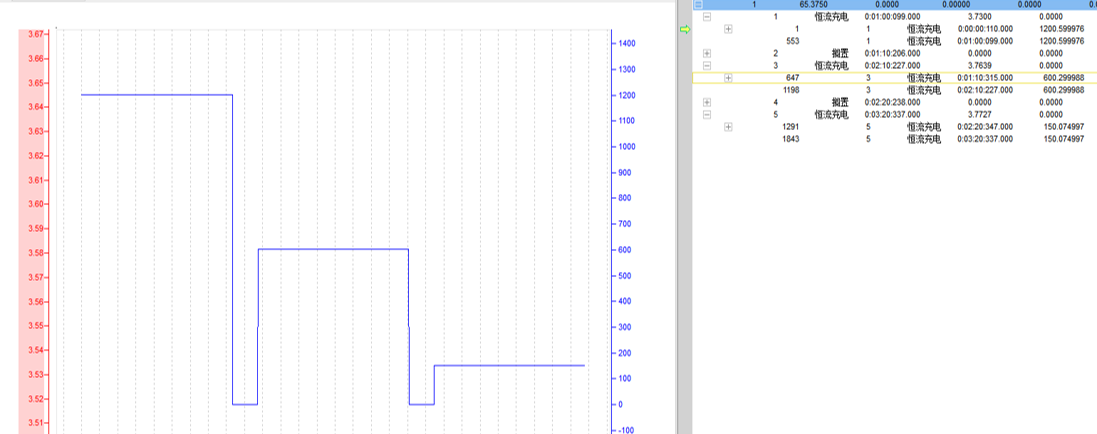The height and width of the screenshot is (434, 1097).
Task: Expand record 1291 plus box
Action: click(x=728, y=126)
